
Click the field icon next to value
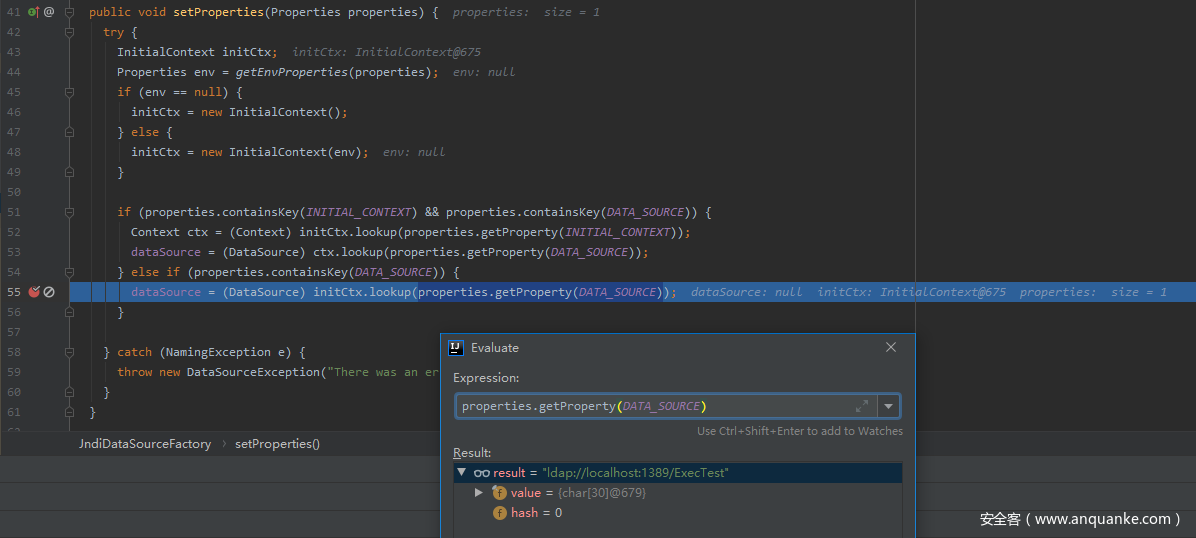coord(500,493)
